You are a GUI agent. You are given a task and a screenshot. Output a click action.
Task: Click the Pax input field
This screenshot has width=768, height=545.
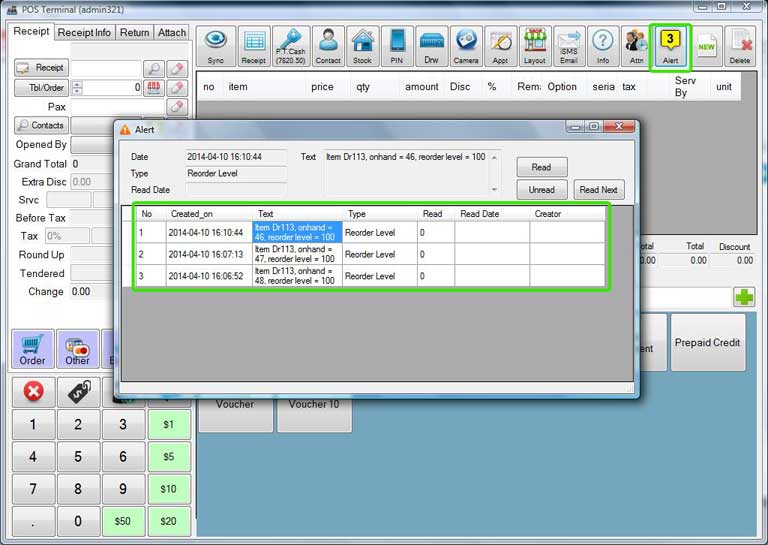(x=118, y=107)
